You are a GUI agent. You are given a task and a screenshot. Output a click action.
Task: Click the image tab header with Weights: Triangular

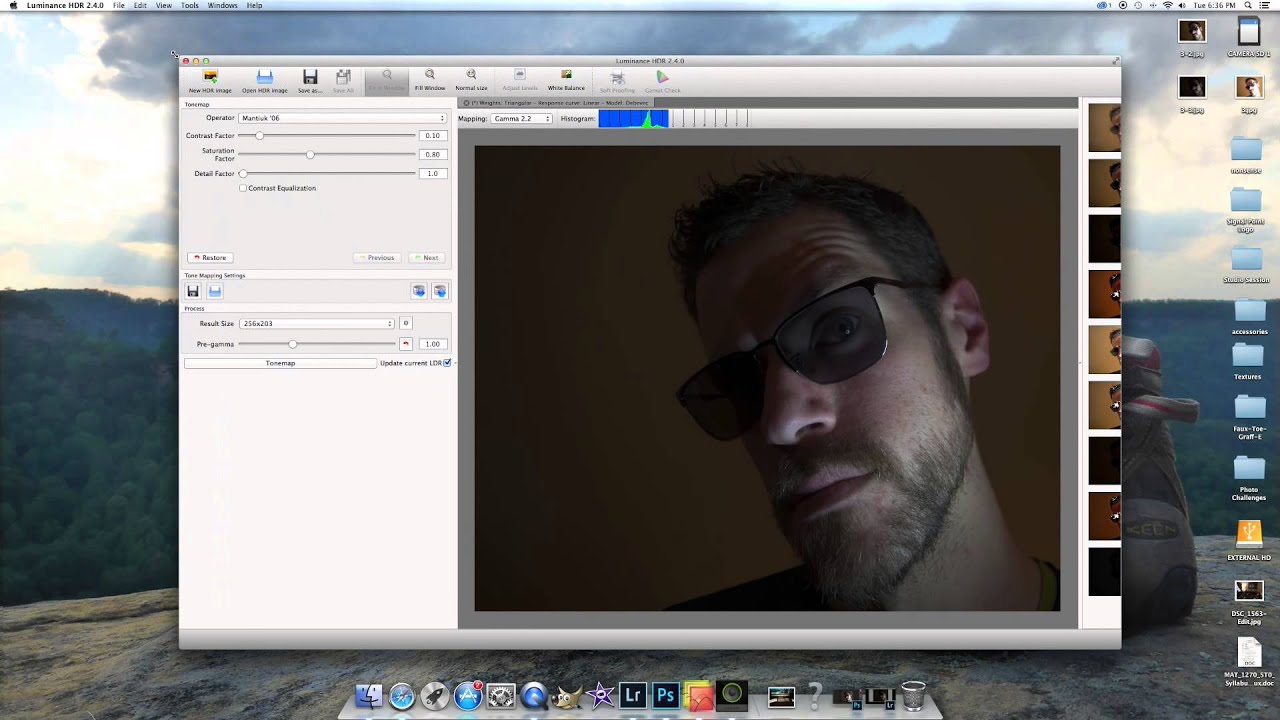tap(555, 103)
